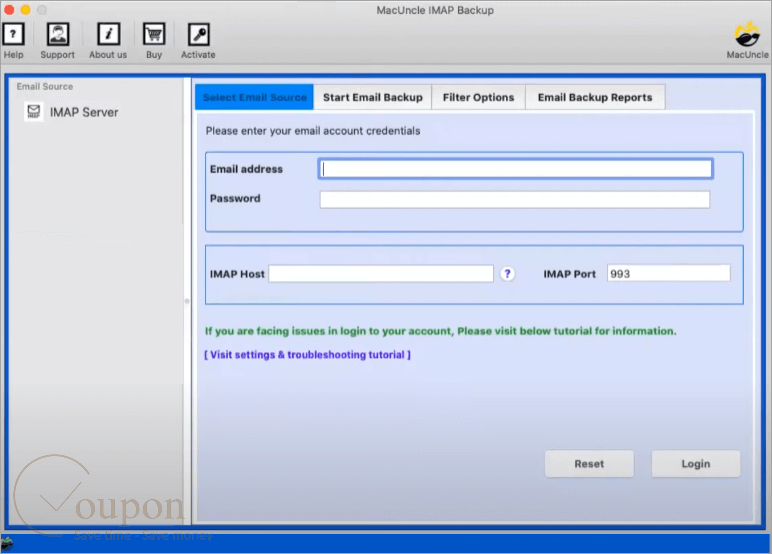Click the Password label
The width and height of the screenshot is (772, 554).
235,198
